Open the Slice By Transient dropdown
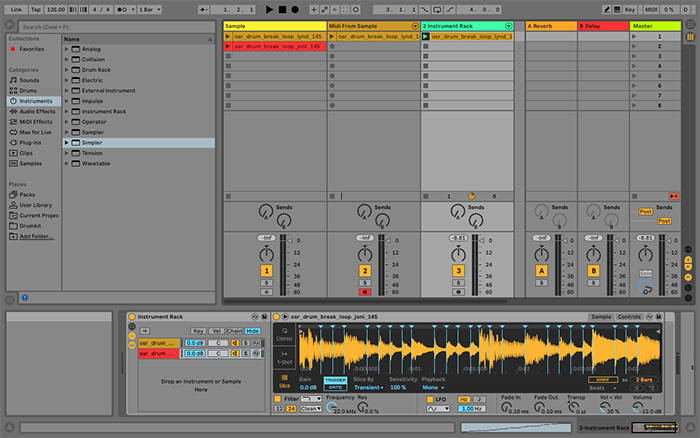Image resolution: width=700 pixels, height=438 pixels. tap(369, 388)
